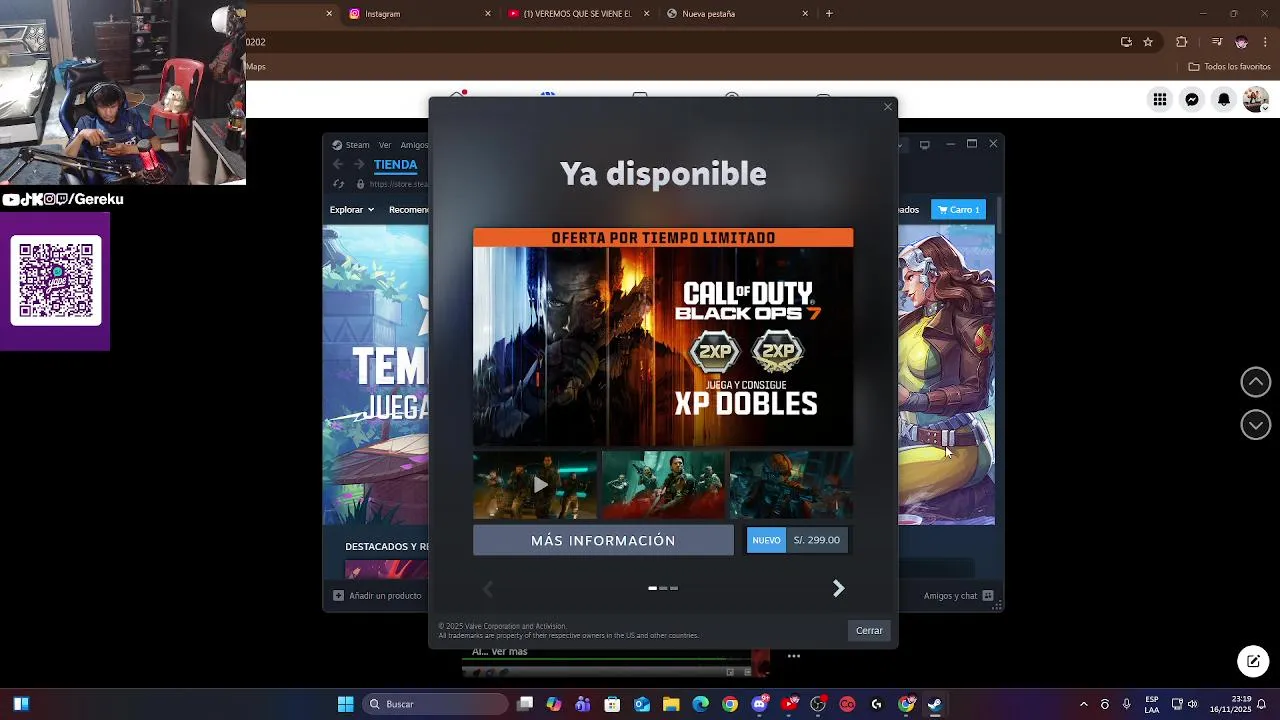Open the Ver menu in Steam window

coord(385,145)
